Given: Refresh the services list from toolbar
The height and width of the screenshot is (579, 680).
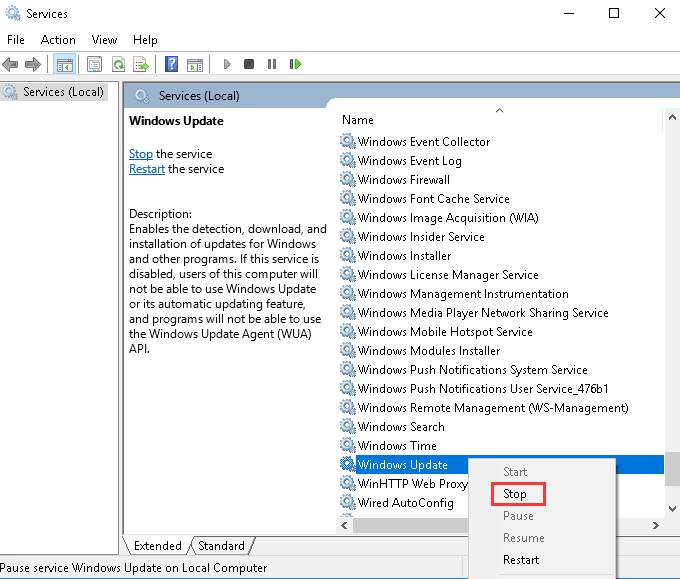Looking at the screenshot, I should (x=118, y=65).
